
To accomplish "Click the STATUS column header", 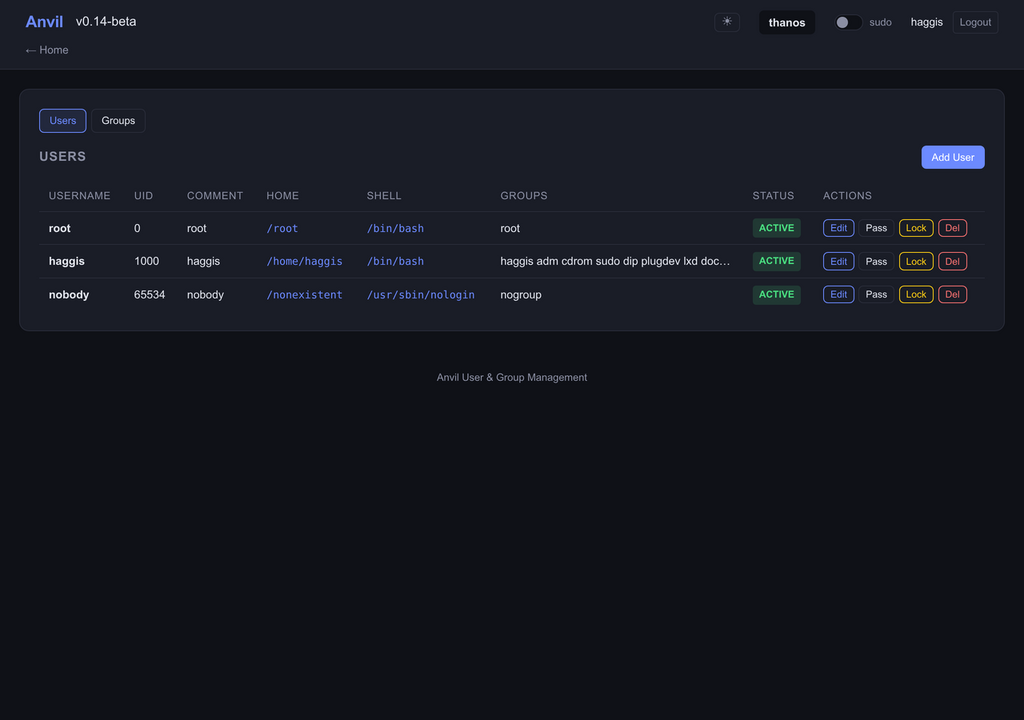I will point(773,196).
